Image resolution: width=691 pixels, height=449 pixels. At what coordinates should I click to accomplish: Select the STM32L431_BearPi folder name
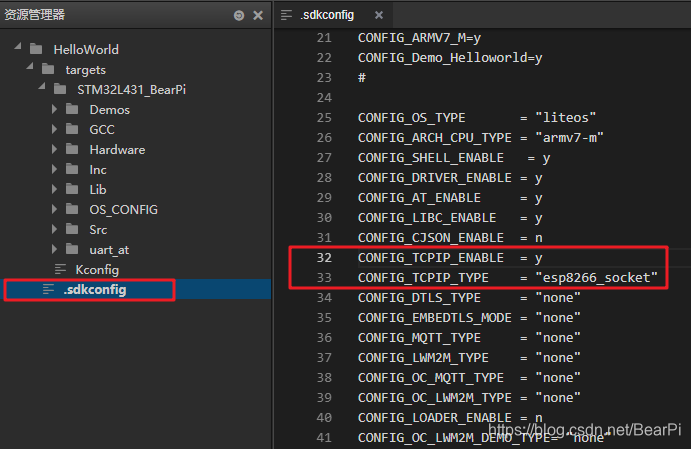(131, 89)
